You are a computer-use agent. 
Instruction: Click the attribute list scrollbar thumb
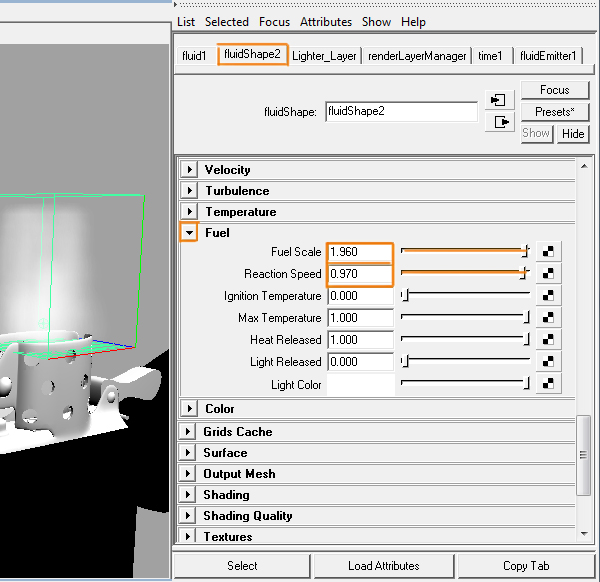click(x=584, y=455)
